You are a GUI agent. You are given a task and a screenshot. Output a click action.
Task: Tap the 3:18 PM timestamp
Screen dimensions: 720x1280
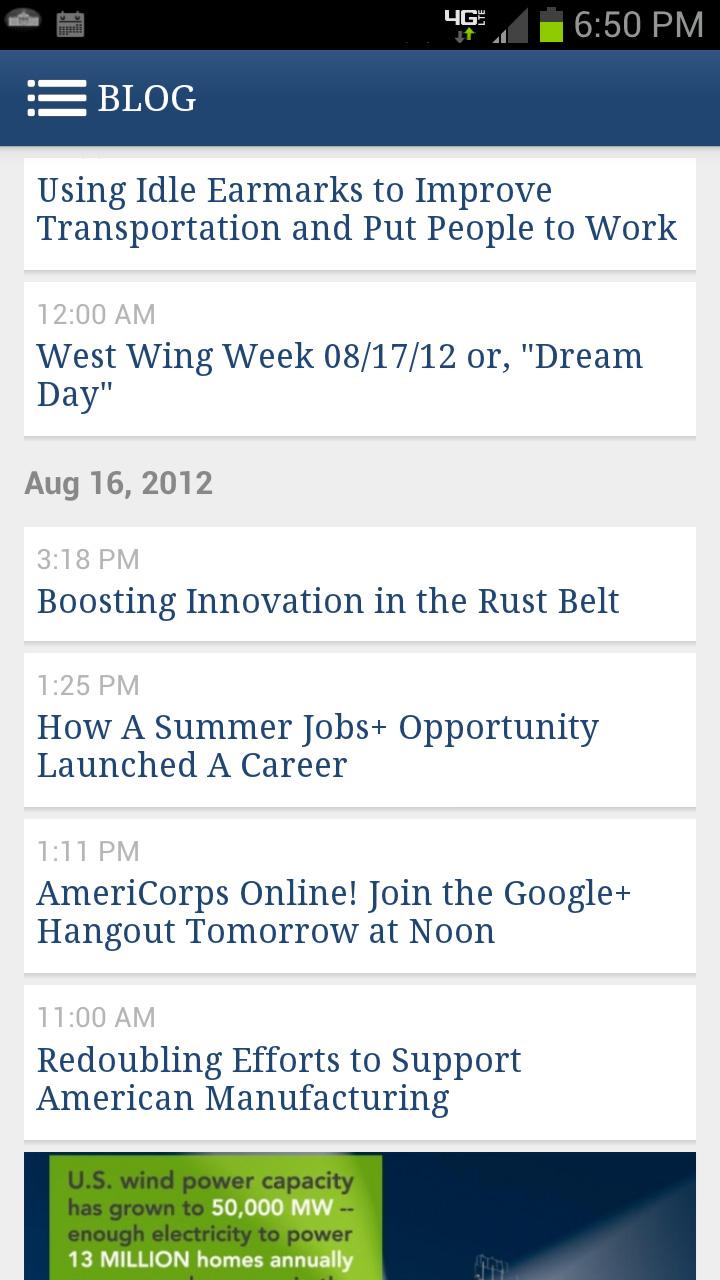pos(88,559)
